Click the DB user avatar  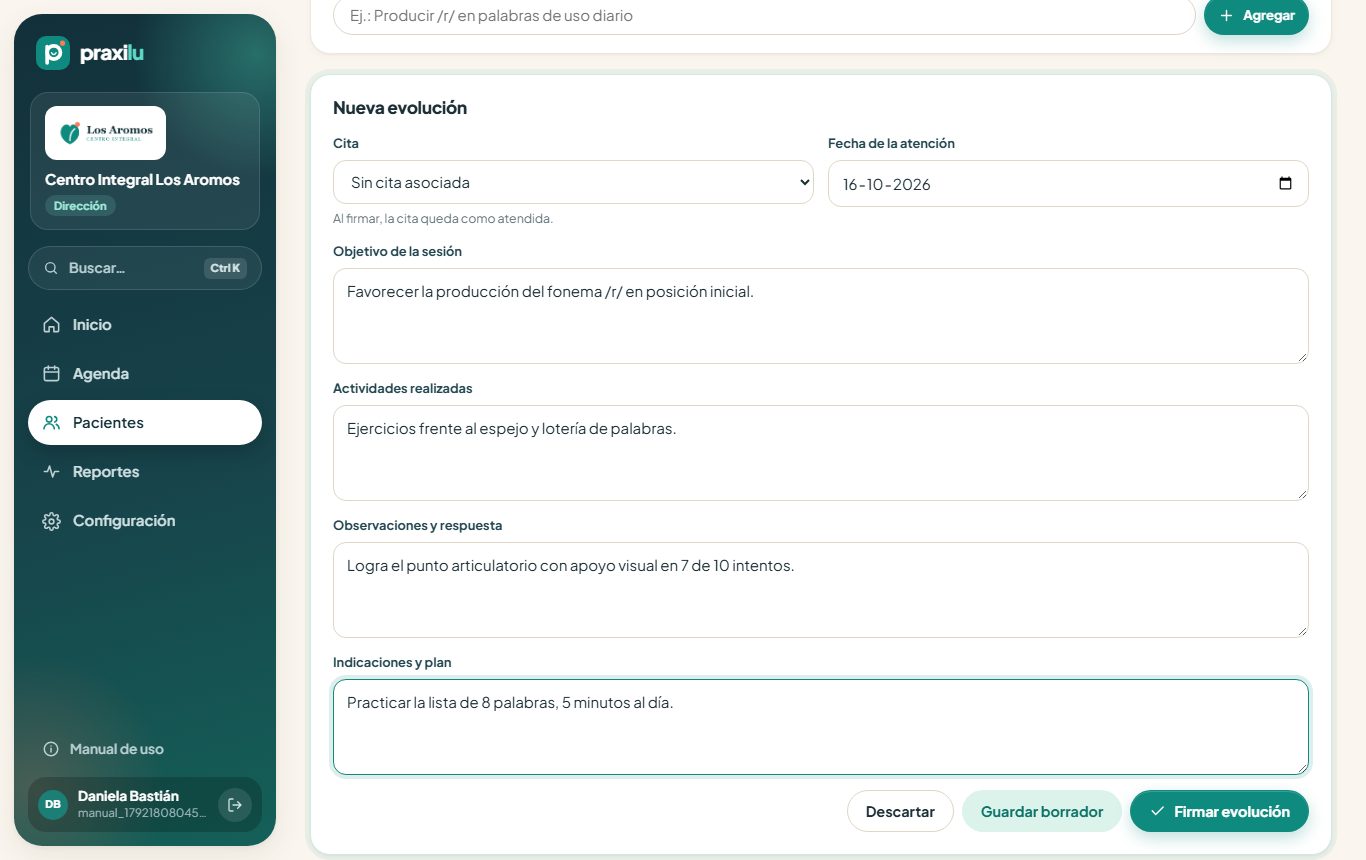click(x=53, y=804)
